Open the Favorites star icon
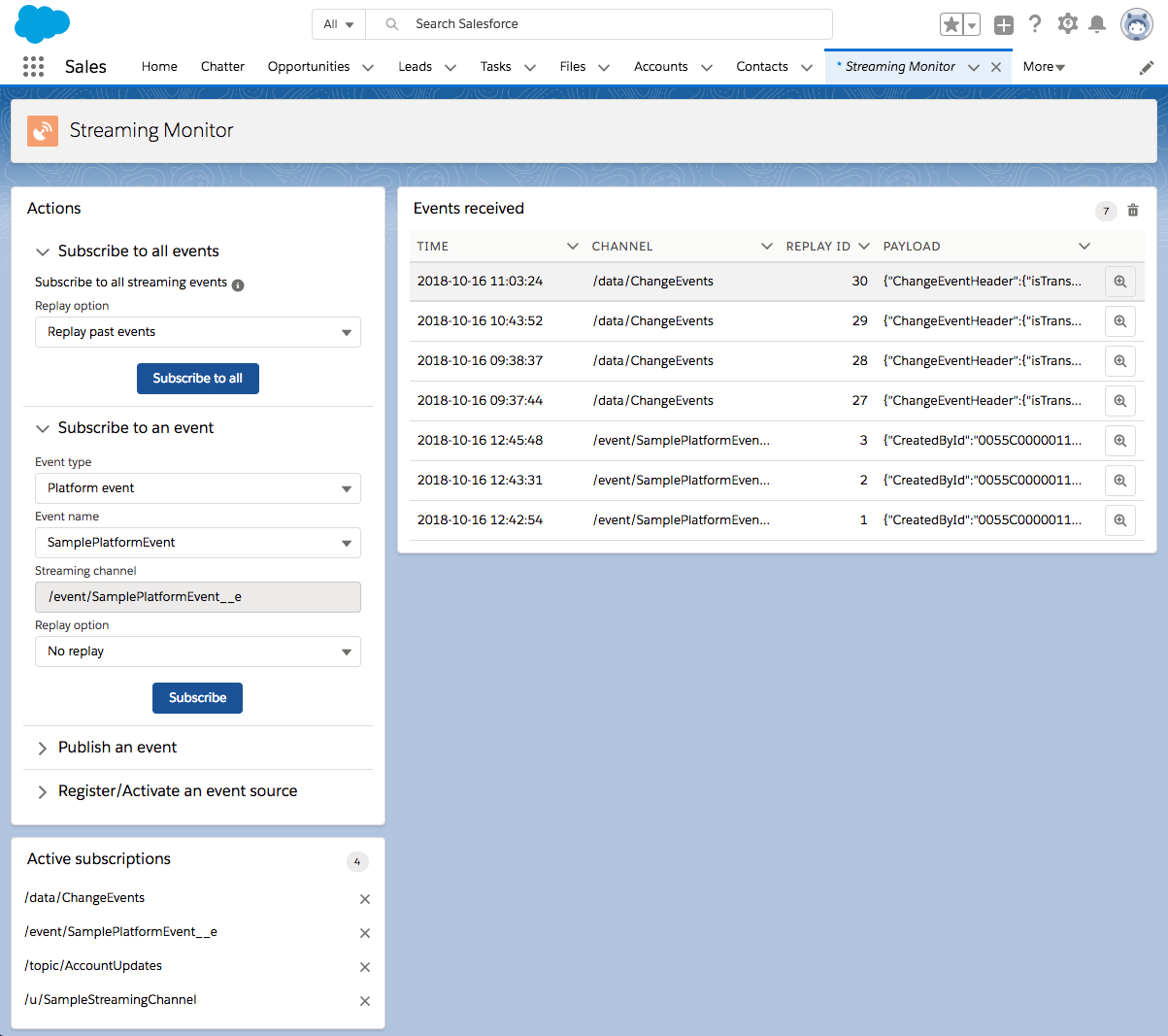Image resolution: width=1168 pixels, height=1036 pixels. click(951, 24)
